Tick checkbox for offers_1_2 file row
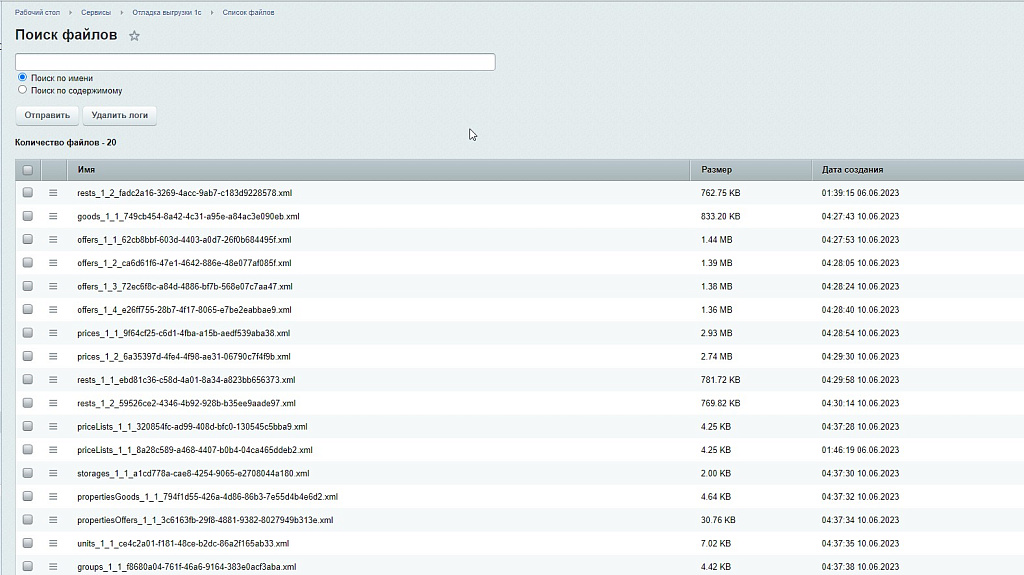 click(x=28, y=263)
